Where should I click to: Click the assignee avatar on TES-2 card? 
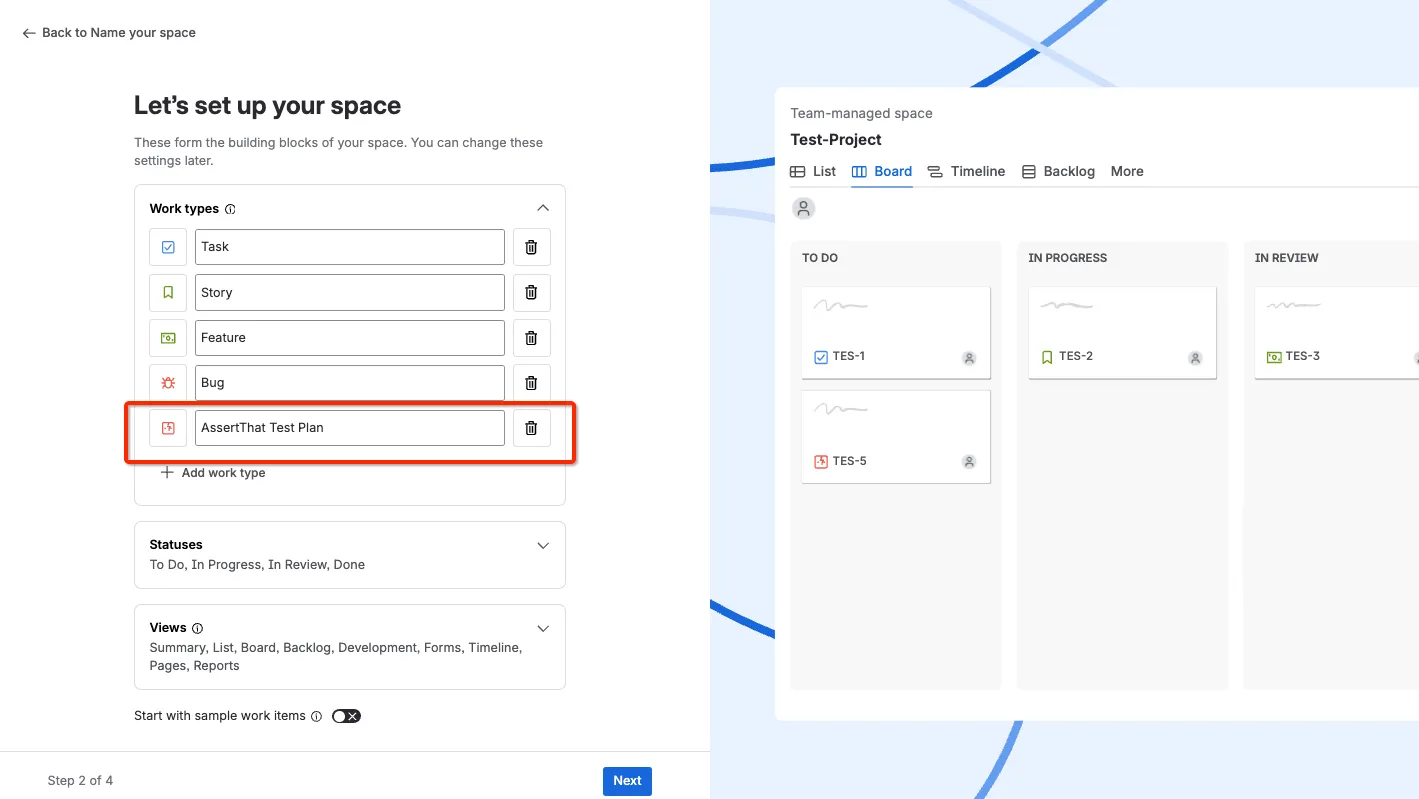(1195, 358)
